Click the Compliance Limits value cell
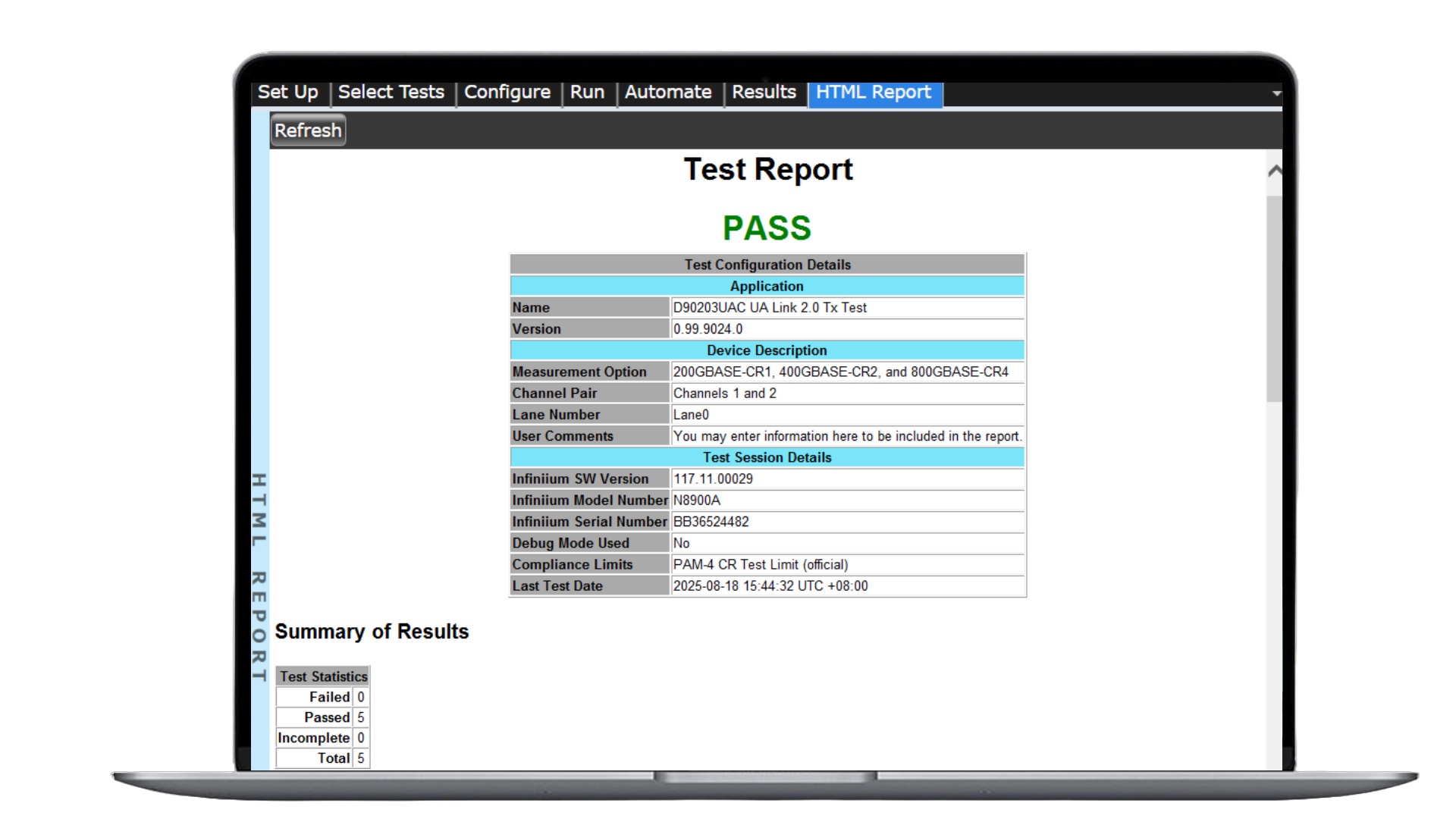The width and height of the screenshot is (1456, 819). tap(846, 565)
